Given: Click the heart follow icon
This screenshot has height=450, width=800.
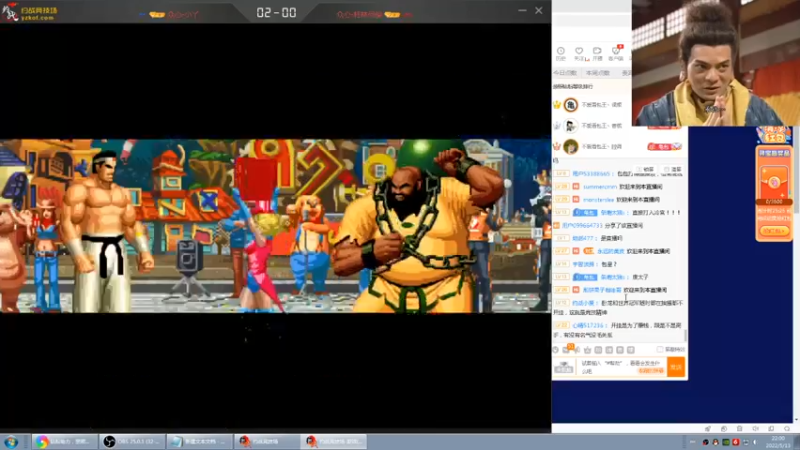Looking at the screenshot, I should coord(579,53).
